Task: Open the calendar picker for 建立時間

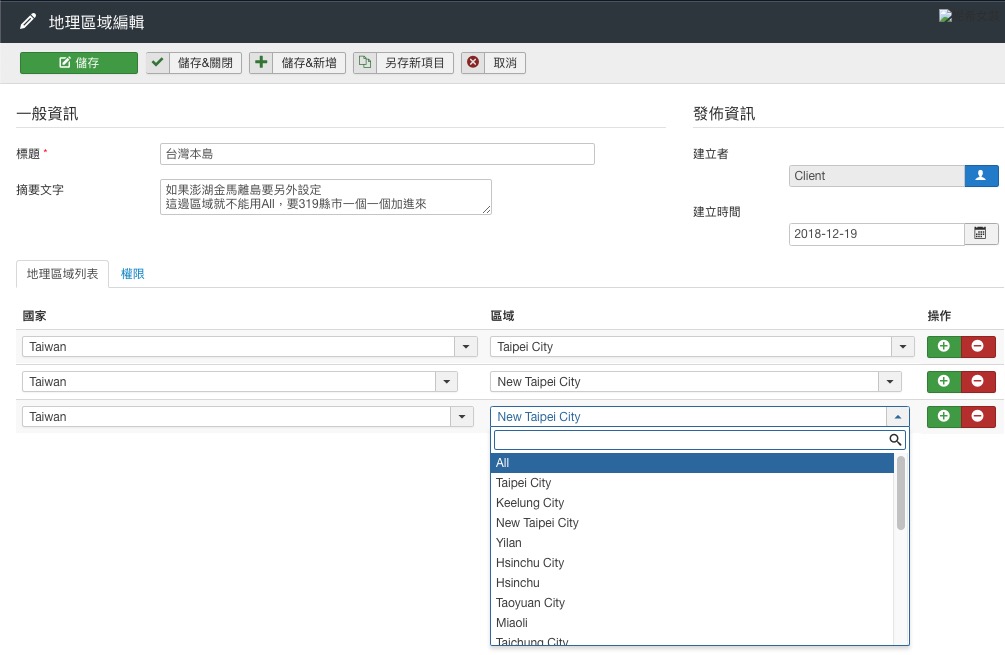Action: pos(981,234)
